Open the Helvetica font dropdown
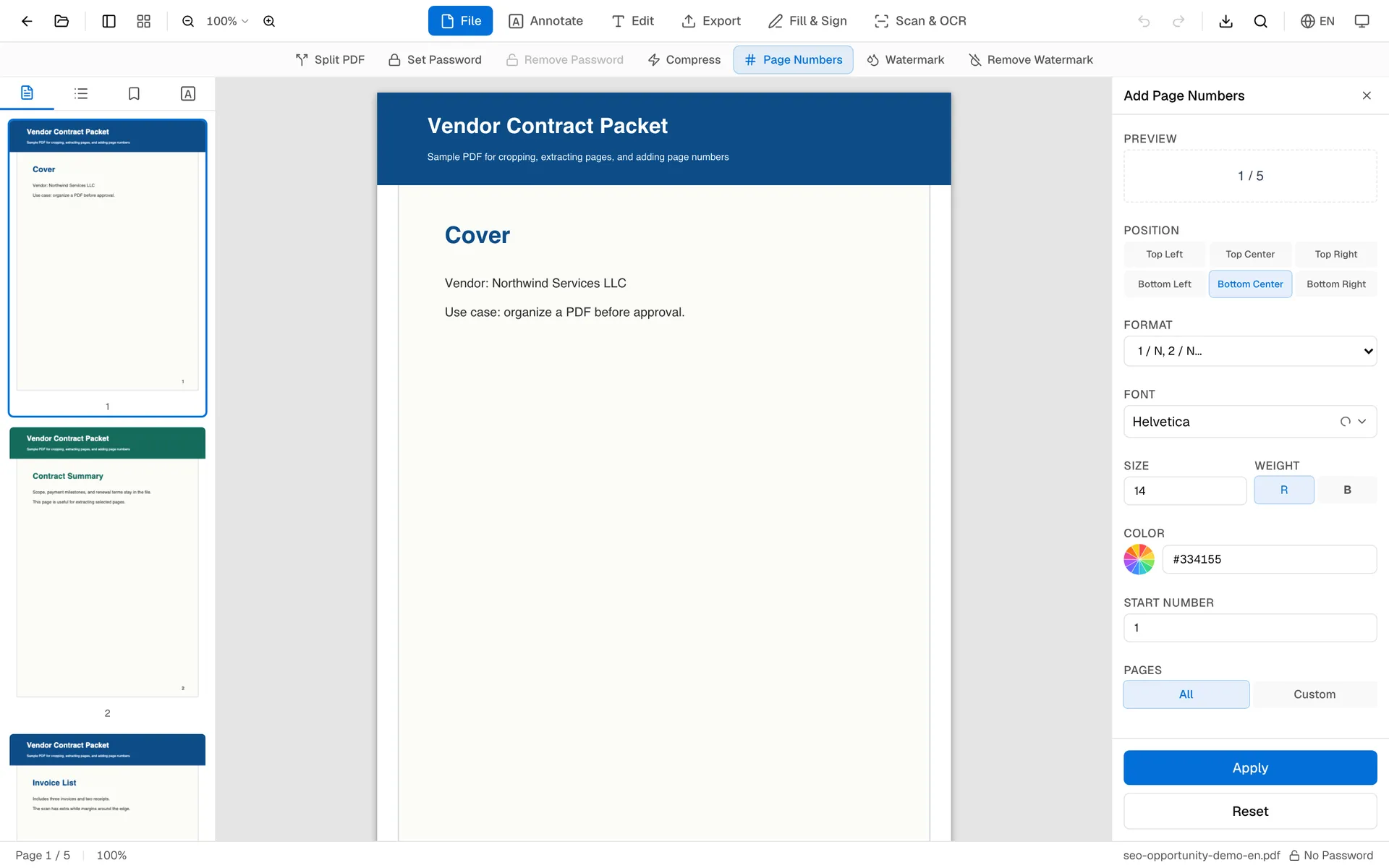Screen dimensions: 1389x868 [1250, 422]
